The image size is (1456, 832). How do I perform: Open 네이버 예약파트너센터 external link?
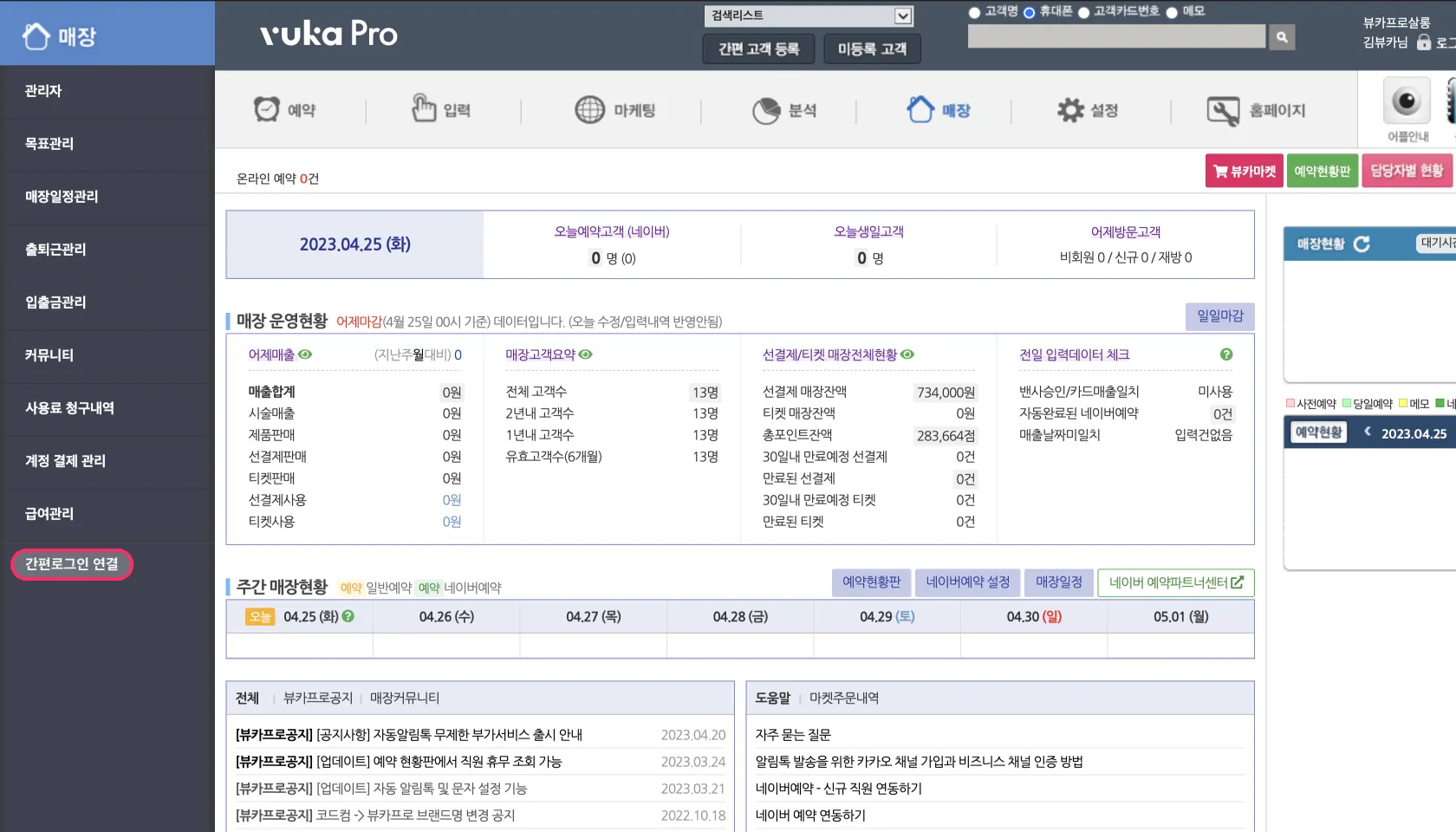[1176, 582]
